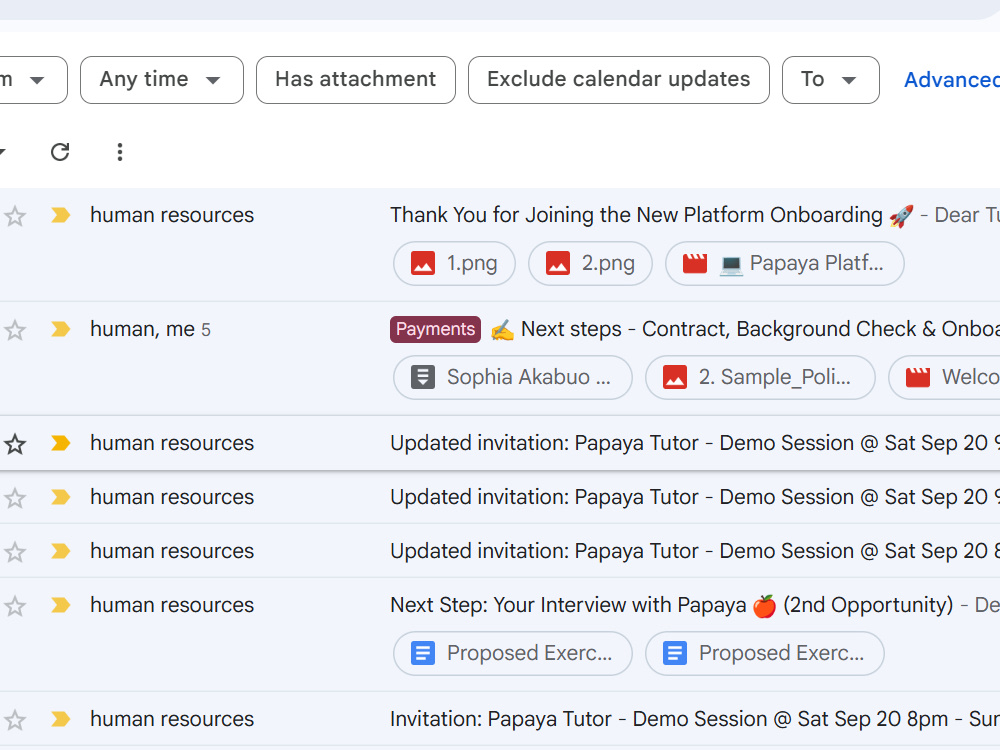Image resolution: width=1000 pixels, height=750 pixels.
Task: Star the second Updated invitation email
Action: [x=15, y=498]
